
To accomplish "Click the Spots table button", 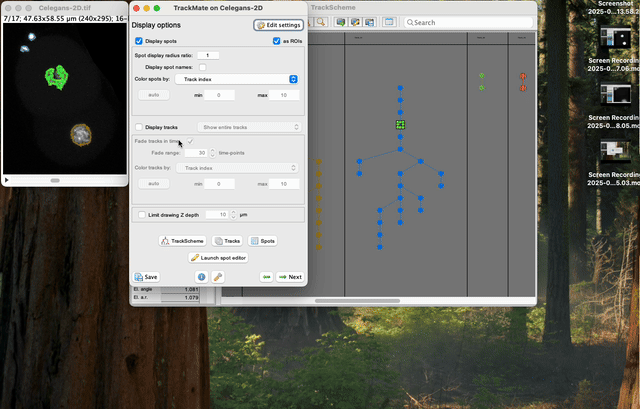I will coord(263,241).
